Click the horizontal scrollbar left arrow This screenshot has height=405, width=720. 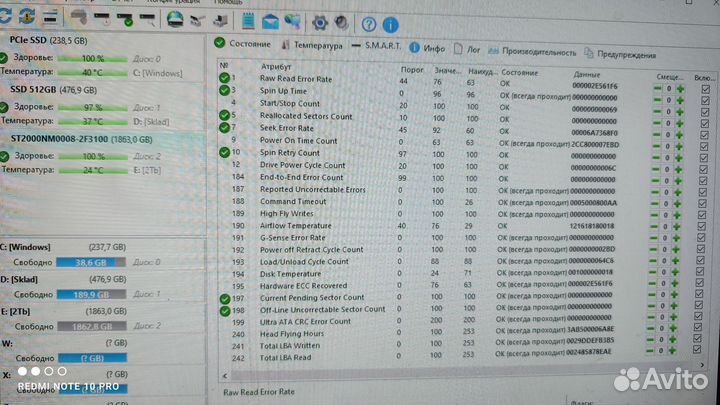(225, 376)
